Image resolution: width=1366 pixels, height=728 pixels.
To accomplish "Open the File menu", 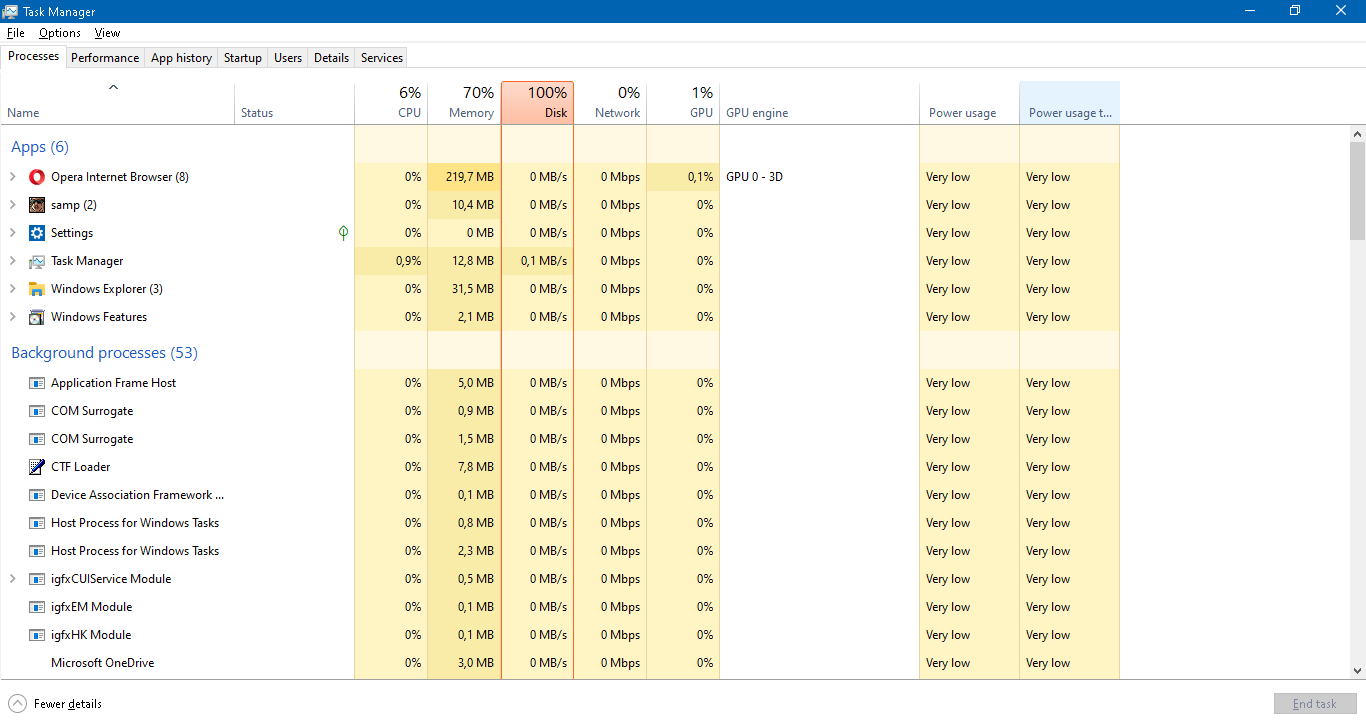I will pyautogui.click(x=15, y=33).
